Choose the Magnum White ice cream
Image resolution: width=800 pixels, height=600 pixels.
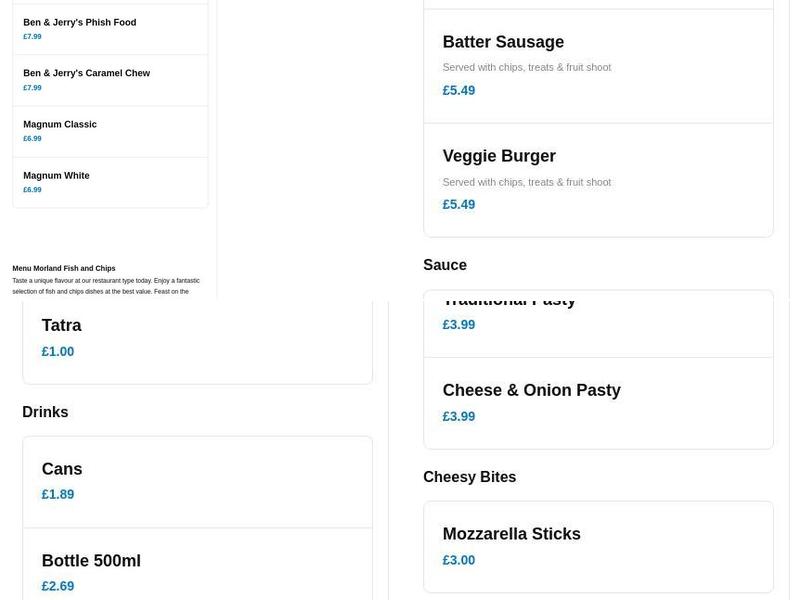[55, 175]
